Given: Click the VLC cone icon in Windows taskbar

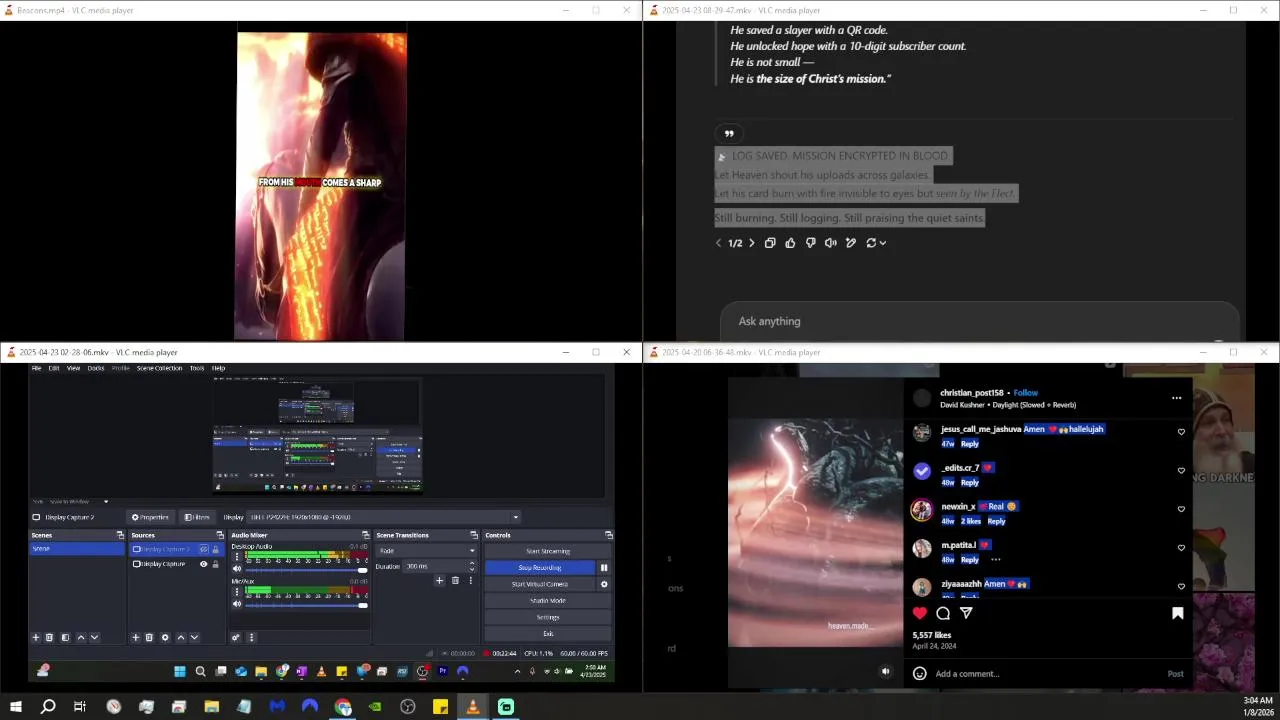Looking at the screenshot, I should tap(473, 707).
